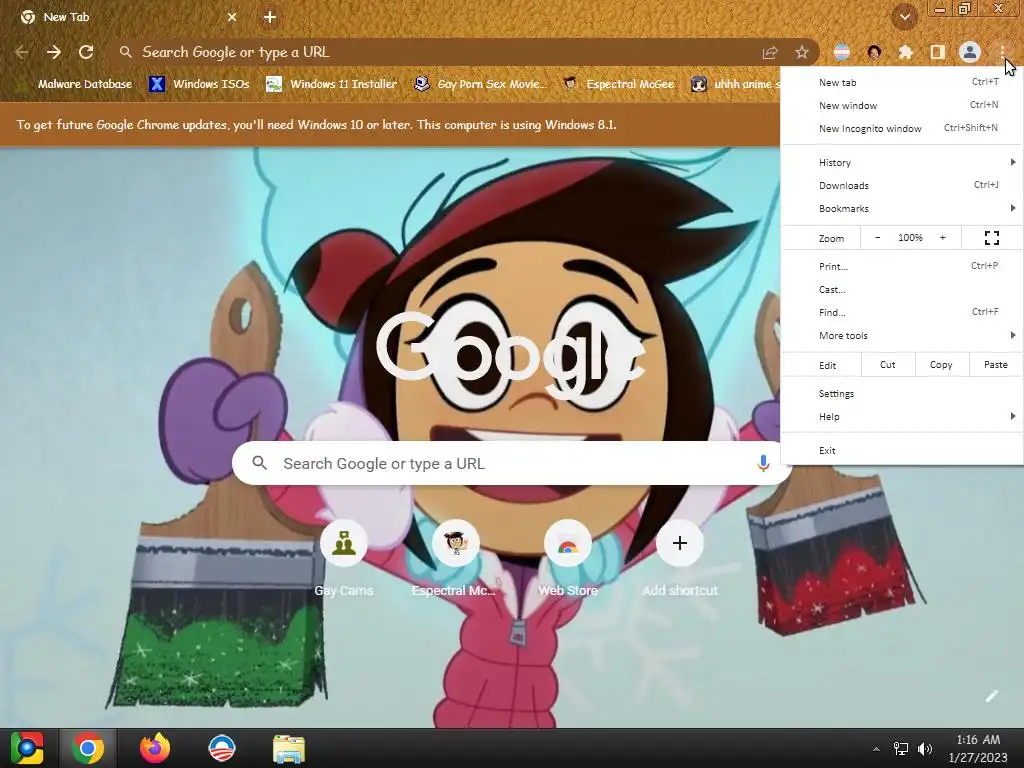Click the striped flag extension icon
1024x768 pixels.
842,52
